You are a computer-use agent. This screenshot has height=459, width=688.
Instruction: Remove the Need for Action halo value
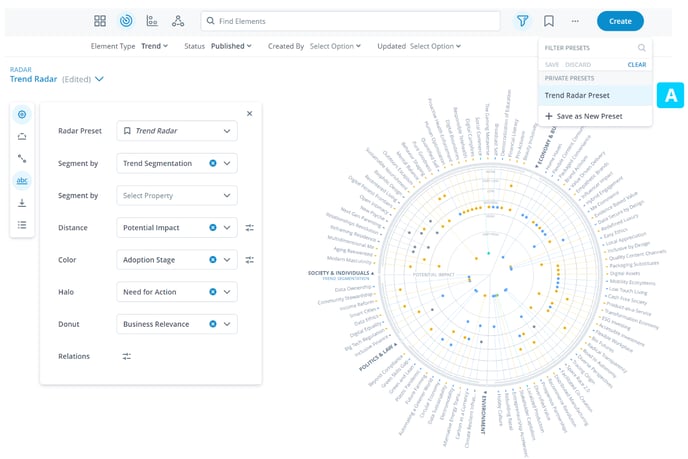point(213,292)
